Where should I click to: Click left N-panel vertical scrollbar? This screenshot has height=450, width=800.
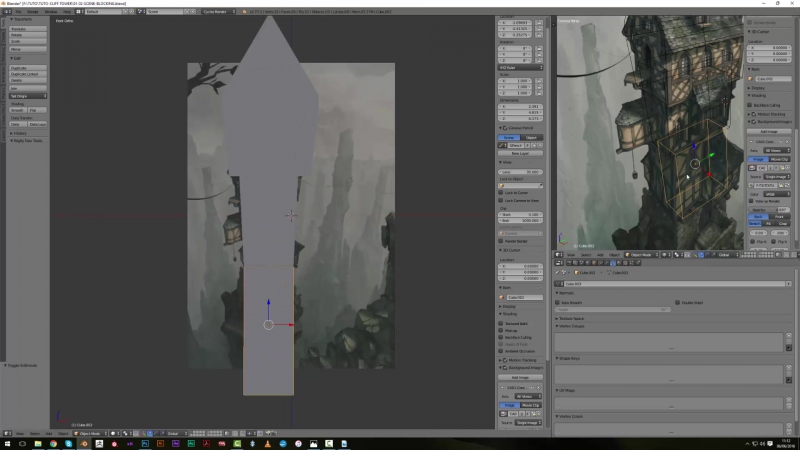tap(548, 194)
